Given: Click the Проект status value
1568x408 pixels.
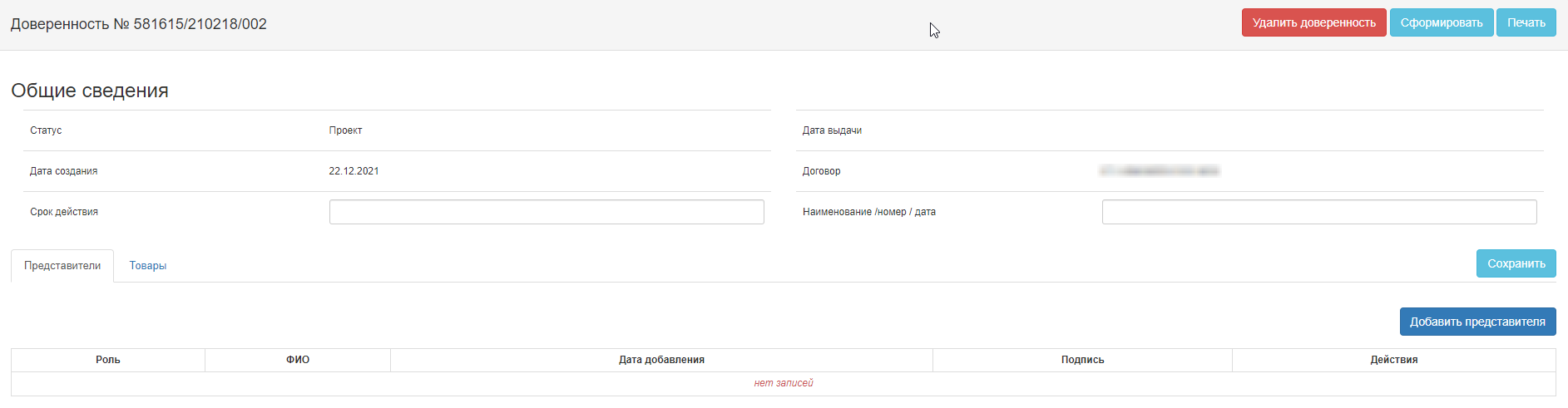Looking at the screenshot, I should click(x=345, y=130).
